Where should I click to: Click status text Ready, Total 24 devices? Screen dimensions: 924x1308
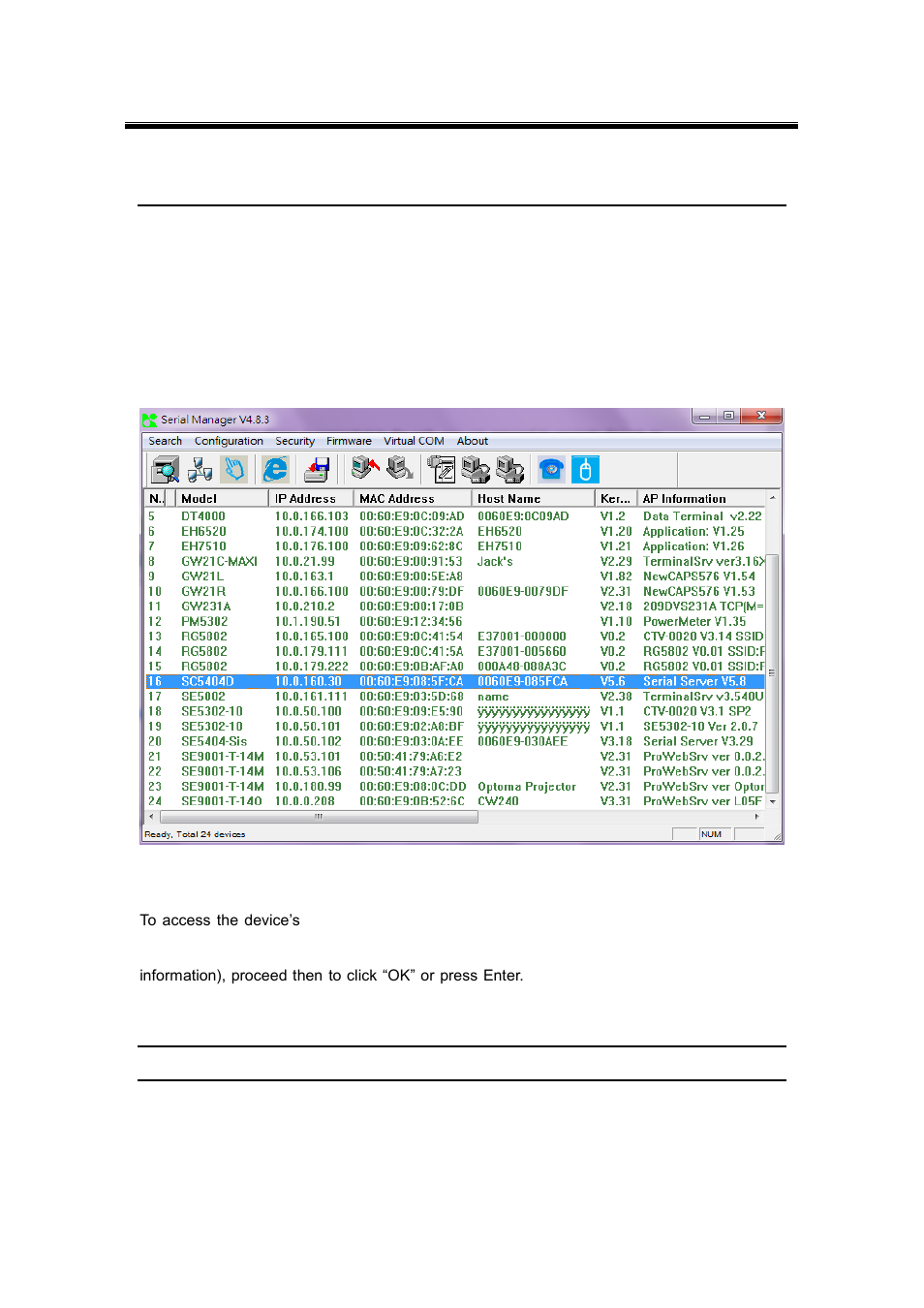(x=195, y=834)
